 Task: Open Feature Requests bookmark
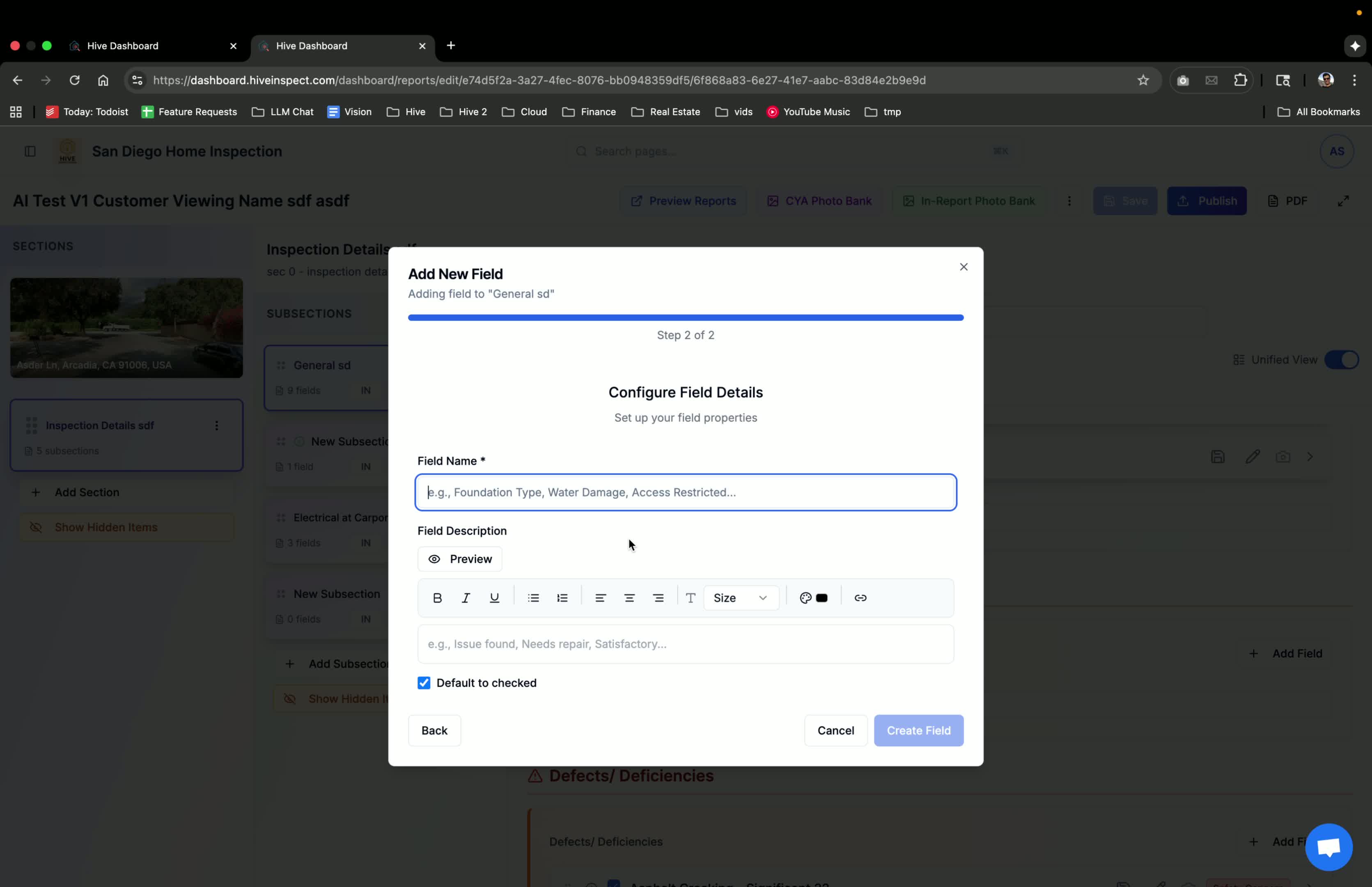coord(189,112)
